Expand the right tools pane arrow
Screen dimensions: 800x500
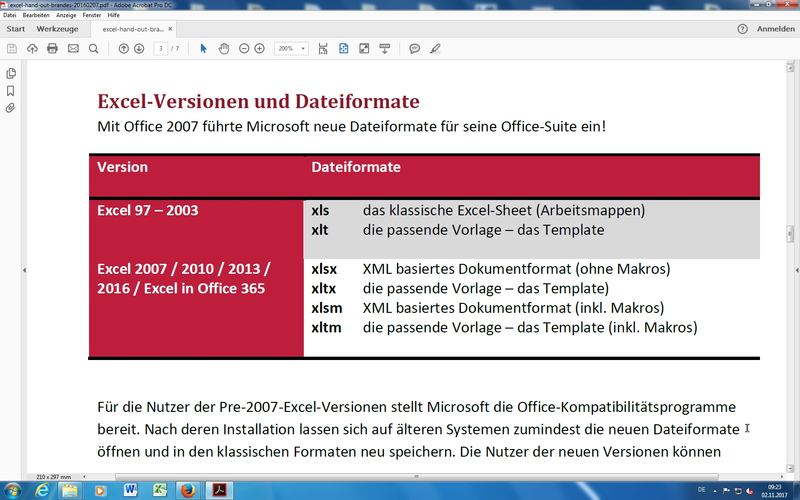click(797, 270)
